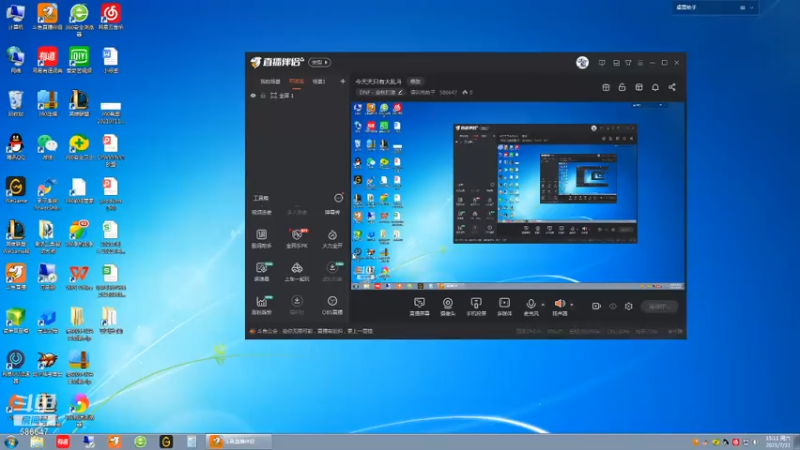
Task: Add a multimedia source from bottom toolbar
Action: (x=504, y=306)
